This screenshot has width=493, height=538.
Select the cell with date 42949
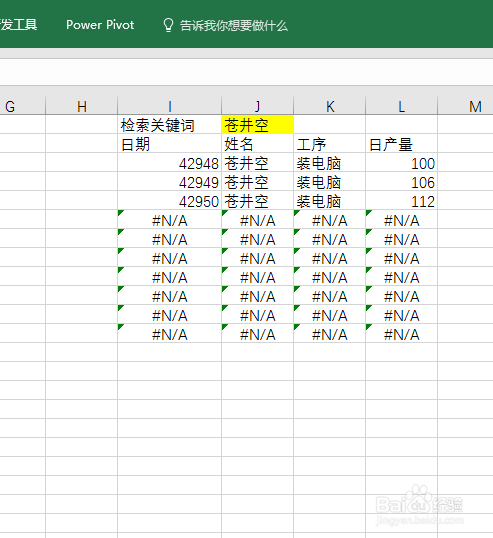tap(169, 182)
